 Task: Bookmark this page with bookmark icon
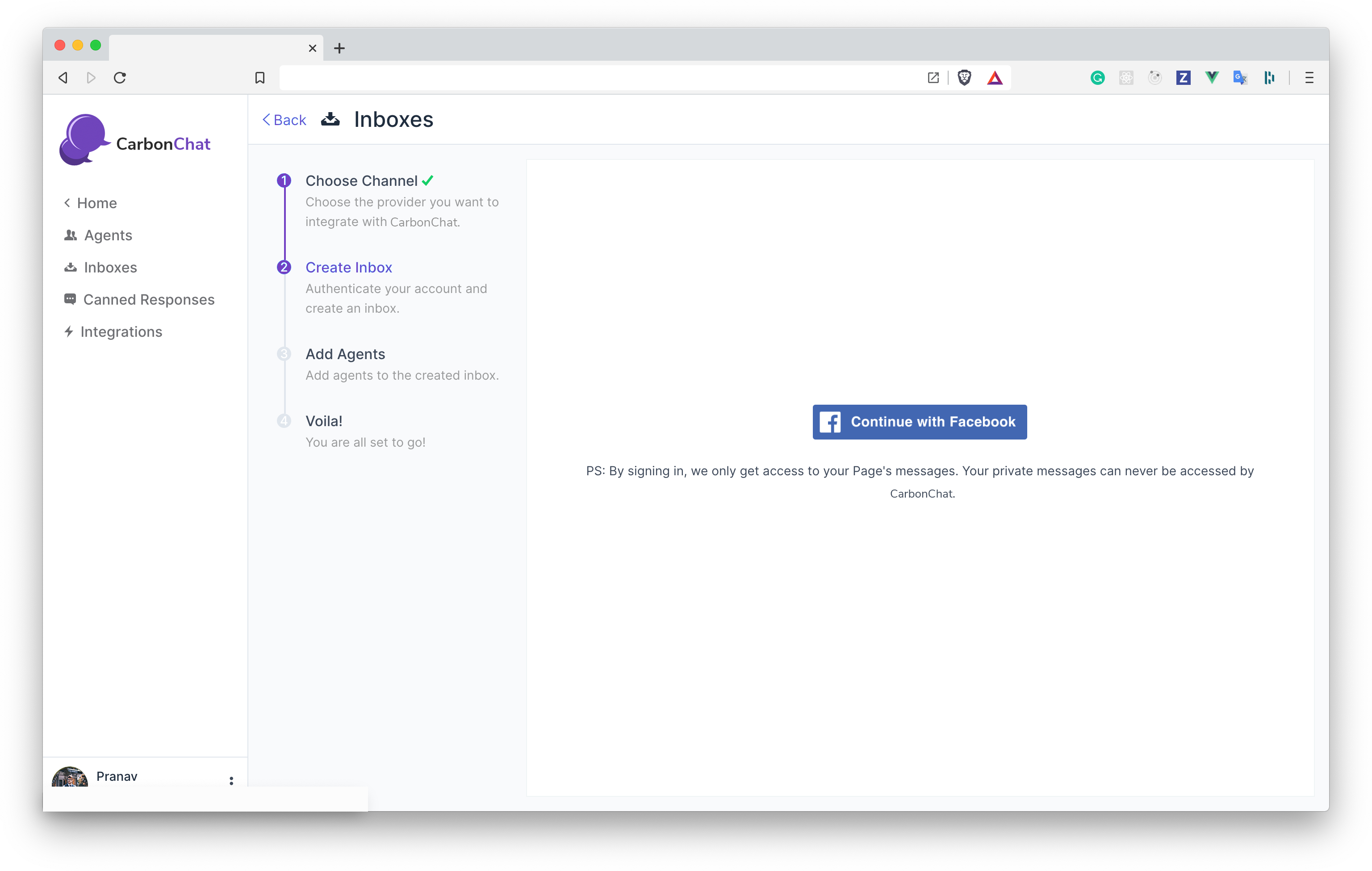pos(260,78)
